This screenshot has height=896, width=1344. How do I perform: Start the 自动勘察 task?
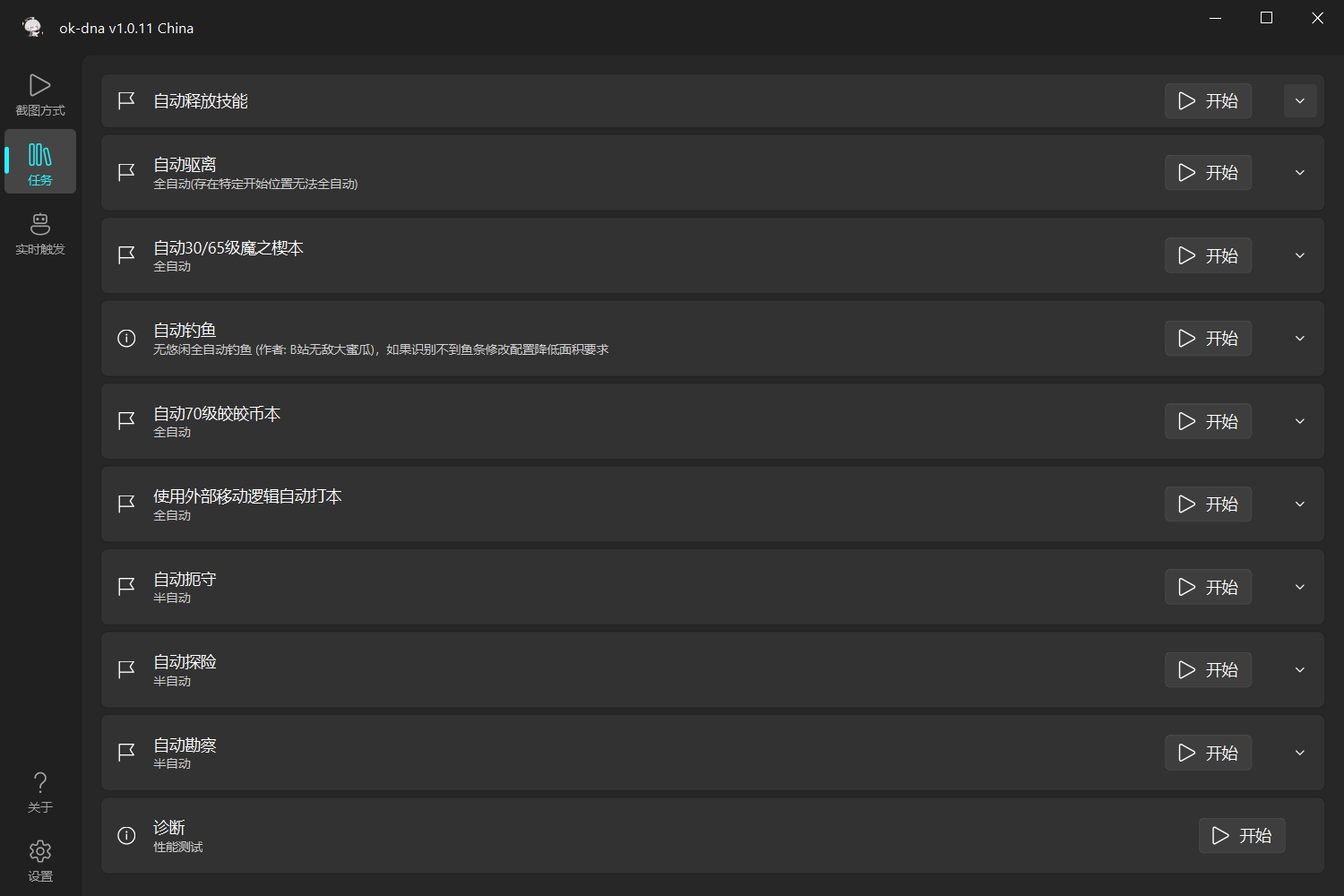click(x=1208, y=753)
